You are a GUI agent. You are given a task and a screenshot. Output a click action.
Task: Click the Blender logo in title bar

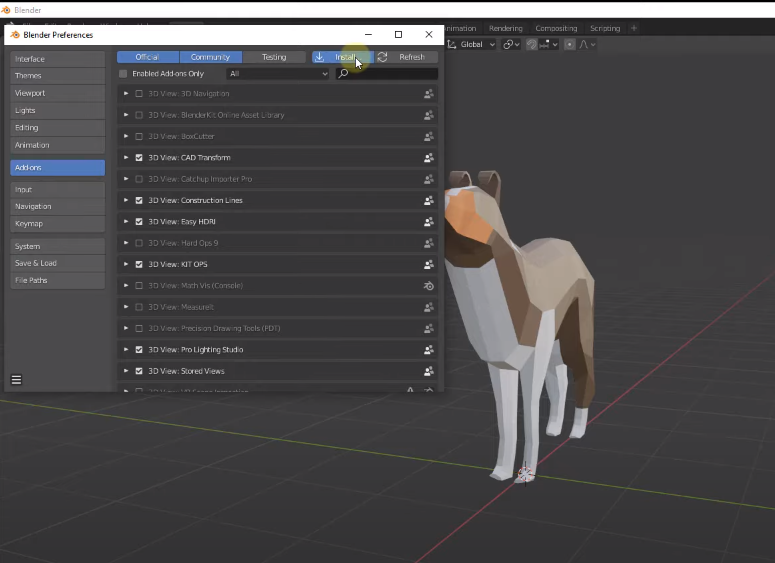[6, 10]
